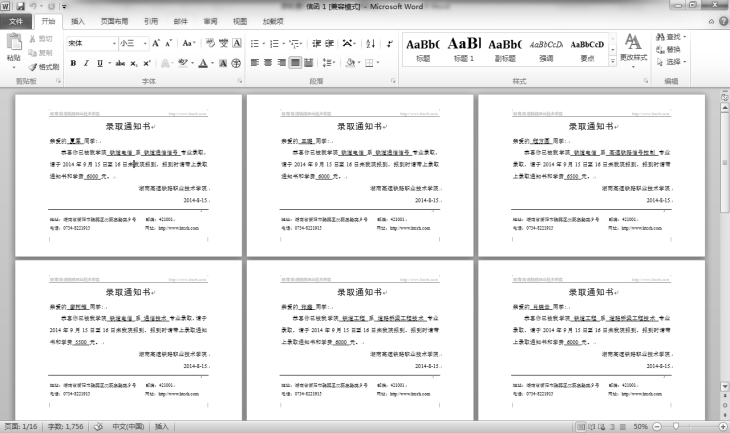Switch to the View tab
The width and height of the screenshot is (730, 433).
coord(240,21)
